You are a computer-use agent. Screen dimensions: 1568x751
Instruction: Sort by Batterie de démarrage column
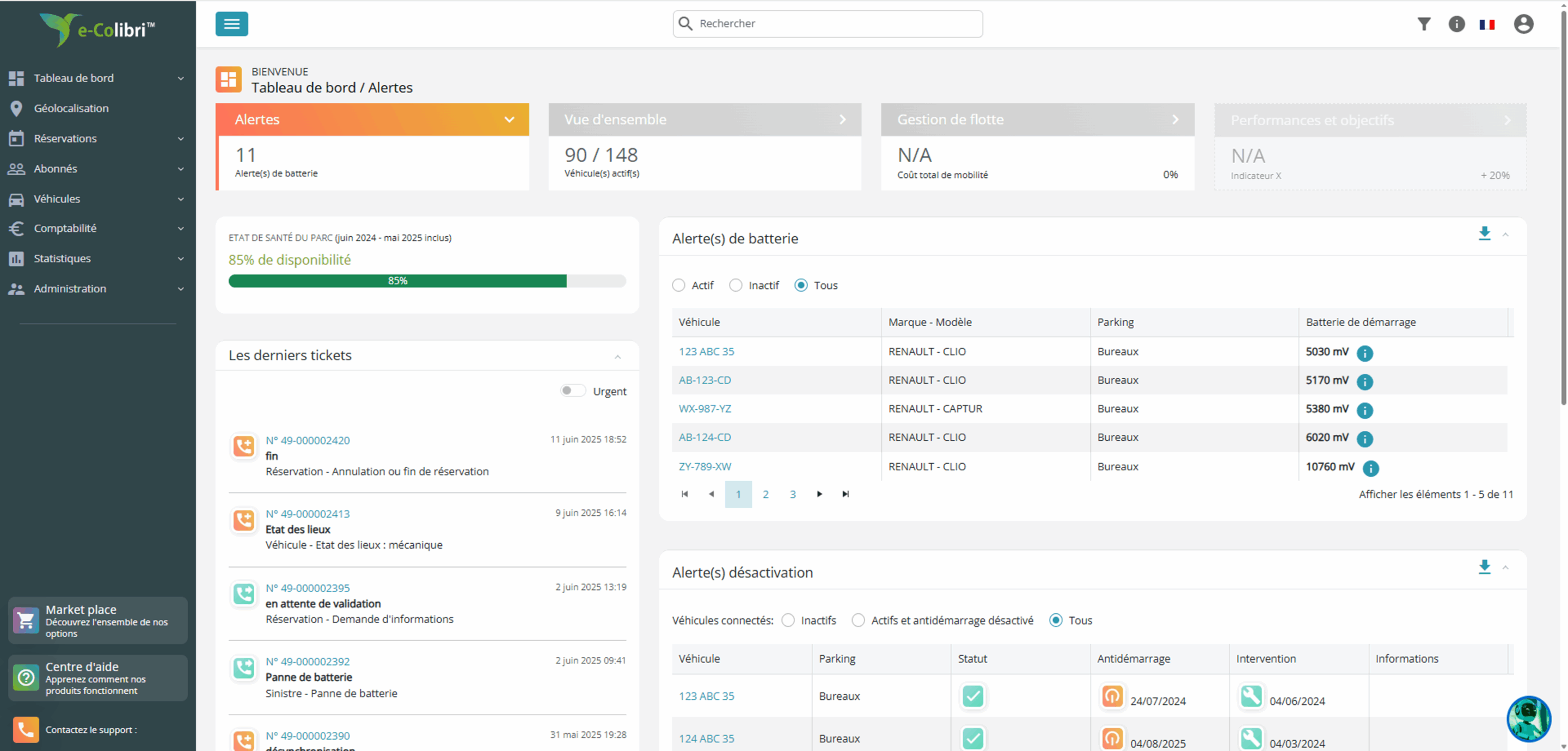pyautogui.click(x=1361, y=322)
